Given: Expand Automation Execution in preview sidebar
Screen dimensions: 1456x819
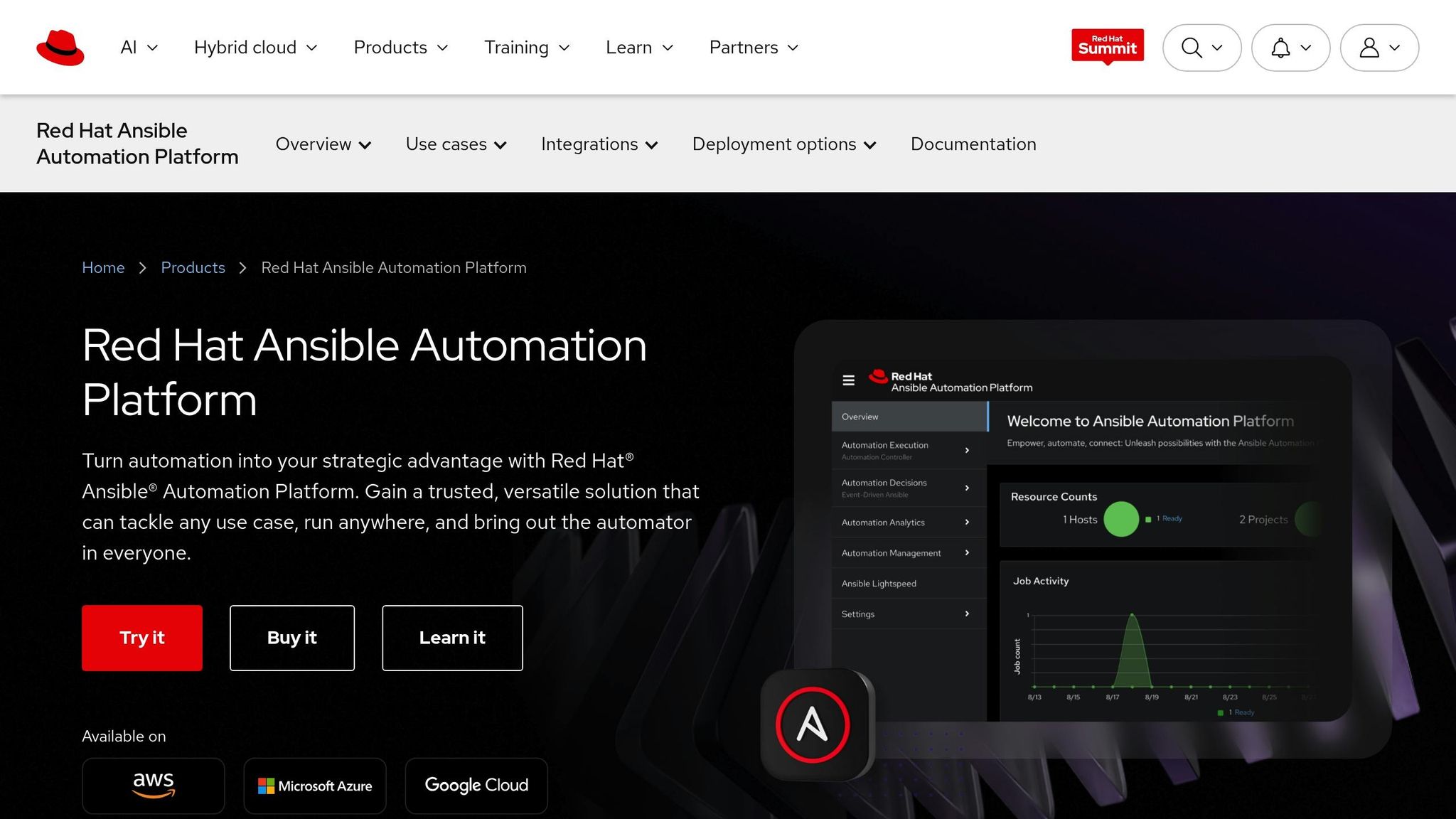Looking at the screenshot, I should 909,450.
